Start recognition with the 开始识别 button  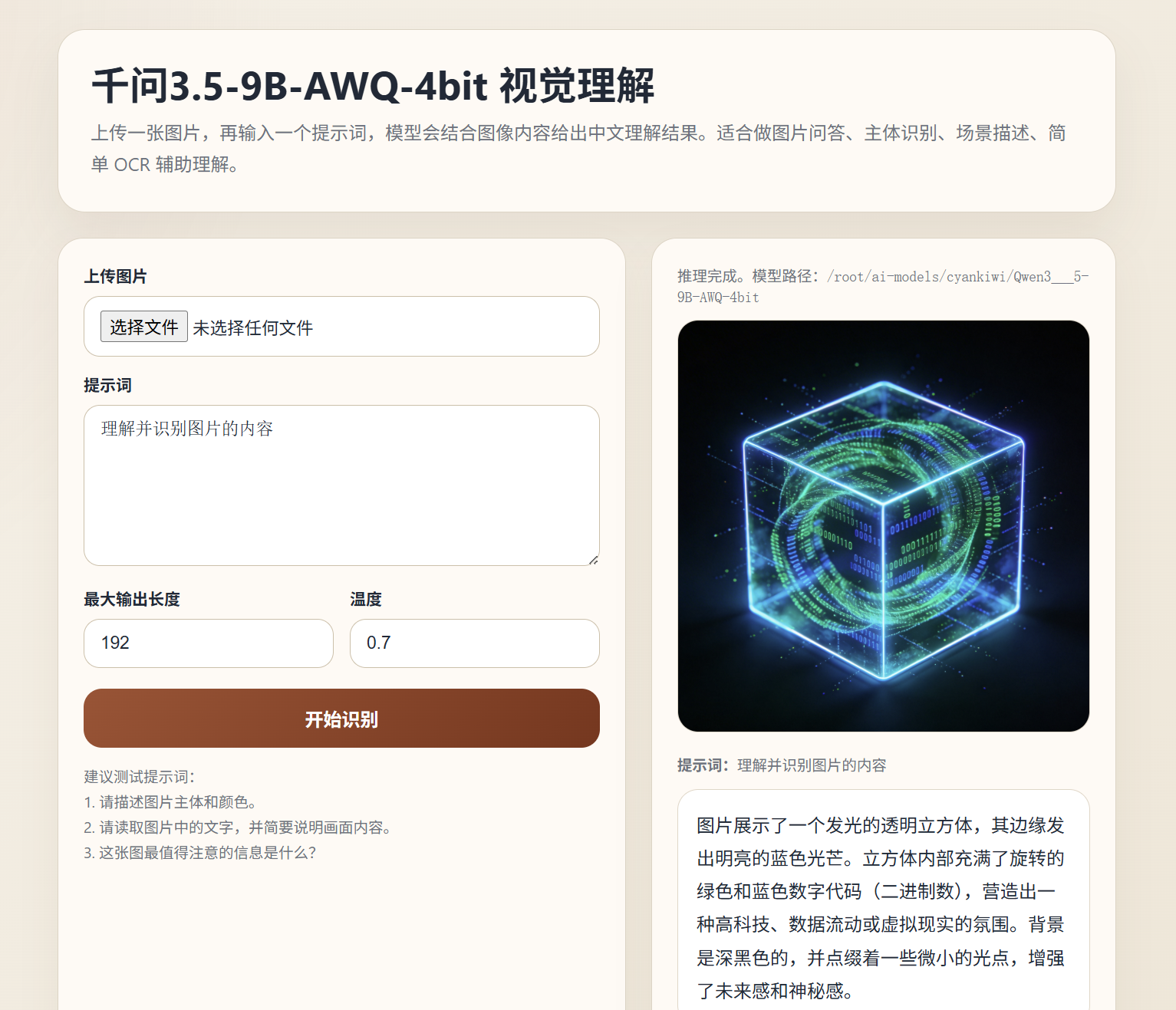coord(341,719)
